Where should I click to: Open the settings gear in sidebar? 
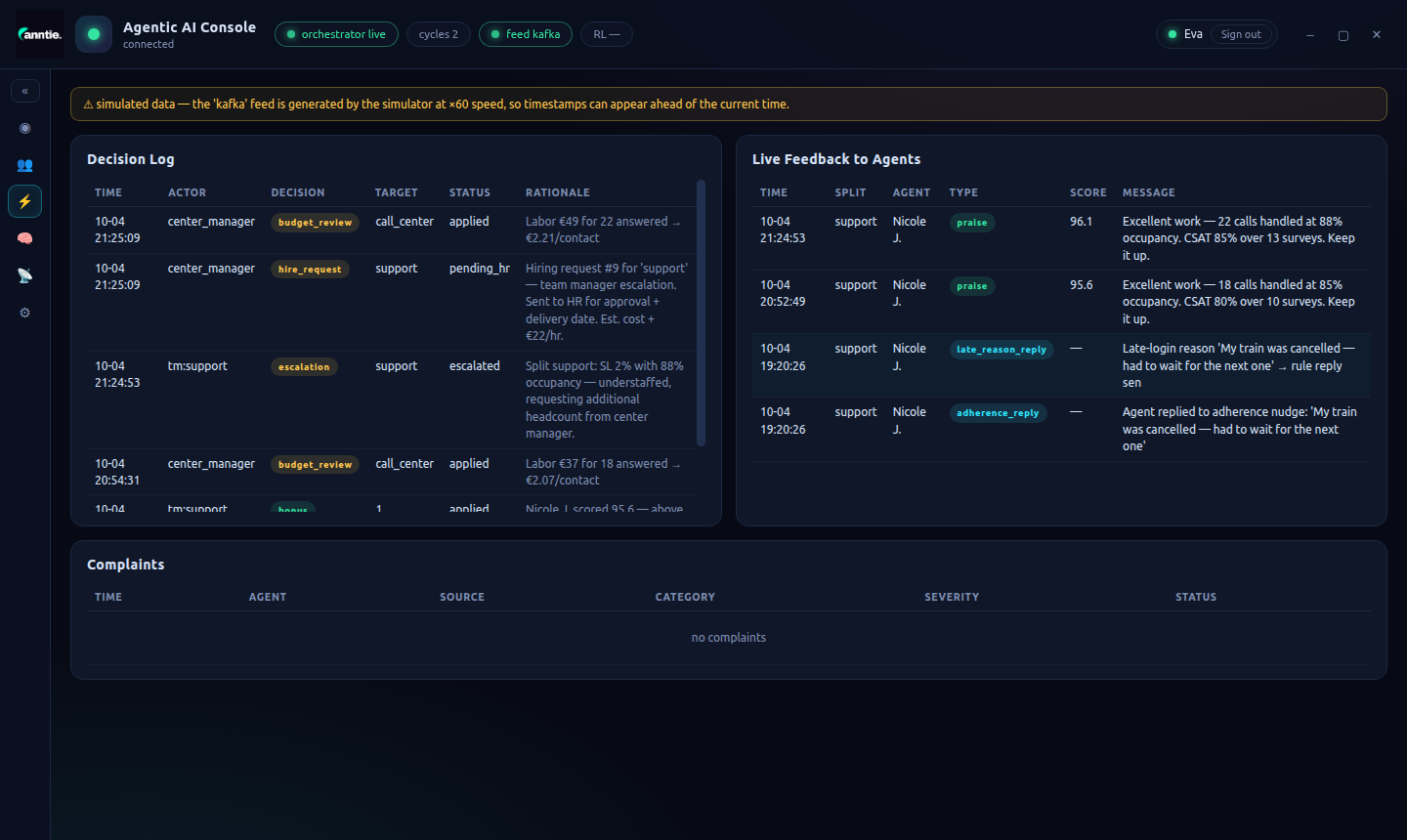(x=25, y=313)
